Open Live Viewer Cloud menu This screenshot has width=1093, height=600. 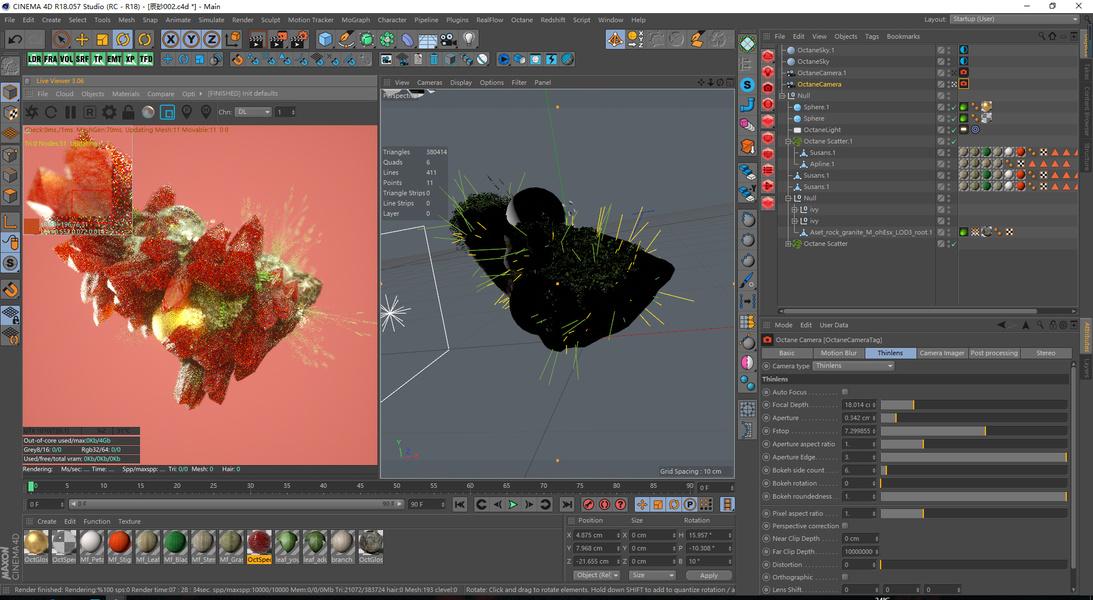pos(64,93)
